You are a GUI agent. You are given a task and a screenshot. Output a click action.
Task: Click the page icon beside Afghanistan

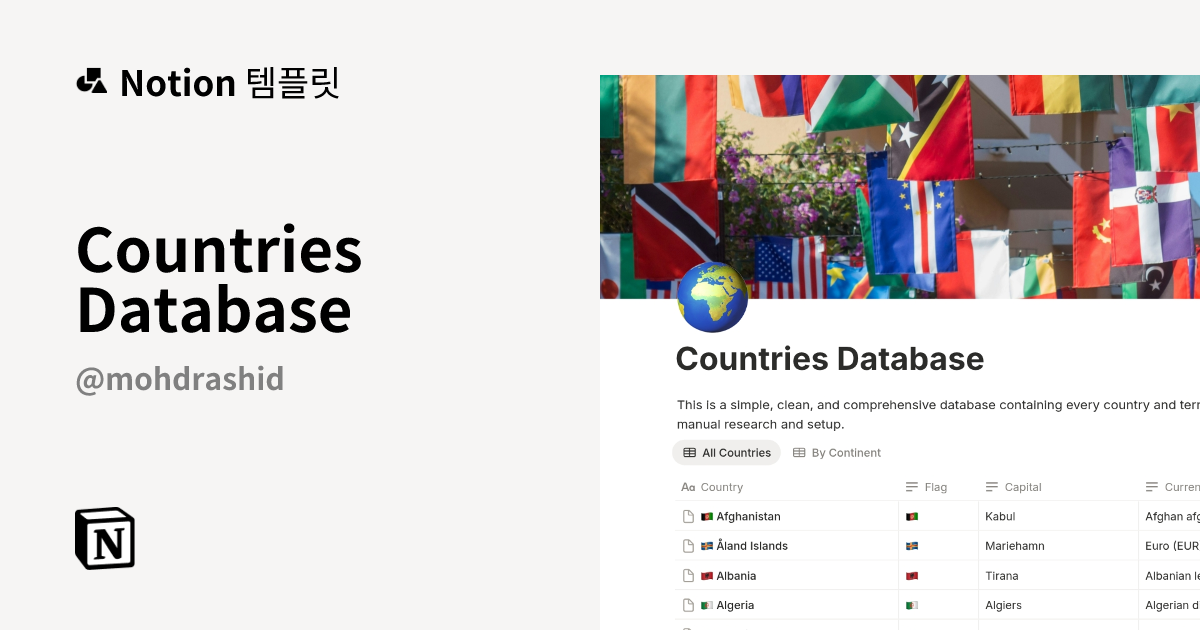tap(688, 517)
